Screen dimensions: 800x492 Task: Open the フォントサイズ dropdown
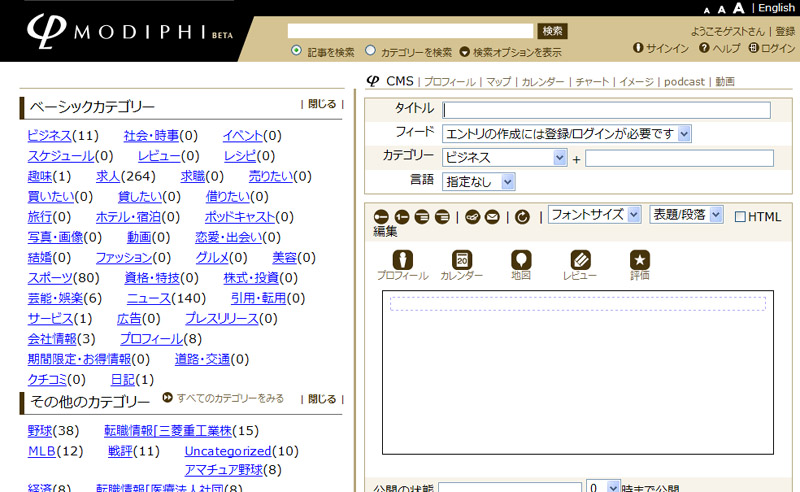pyautogui.click(x=594, y=214)
